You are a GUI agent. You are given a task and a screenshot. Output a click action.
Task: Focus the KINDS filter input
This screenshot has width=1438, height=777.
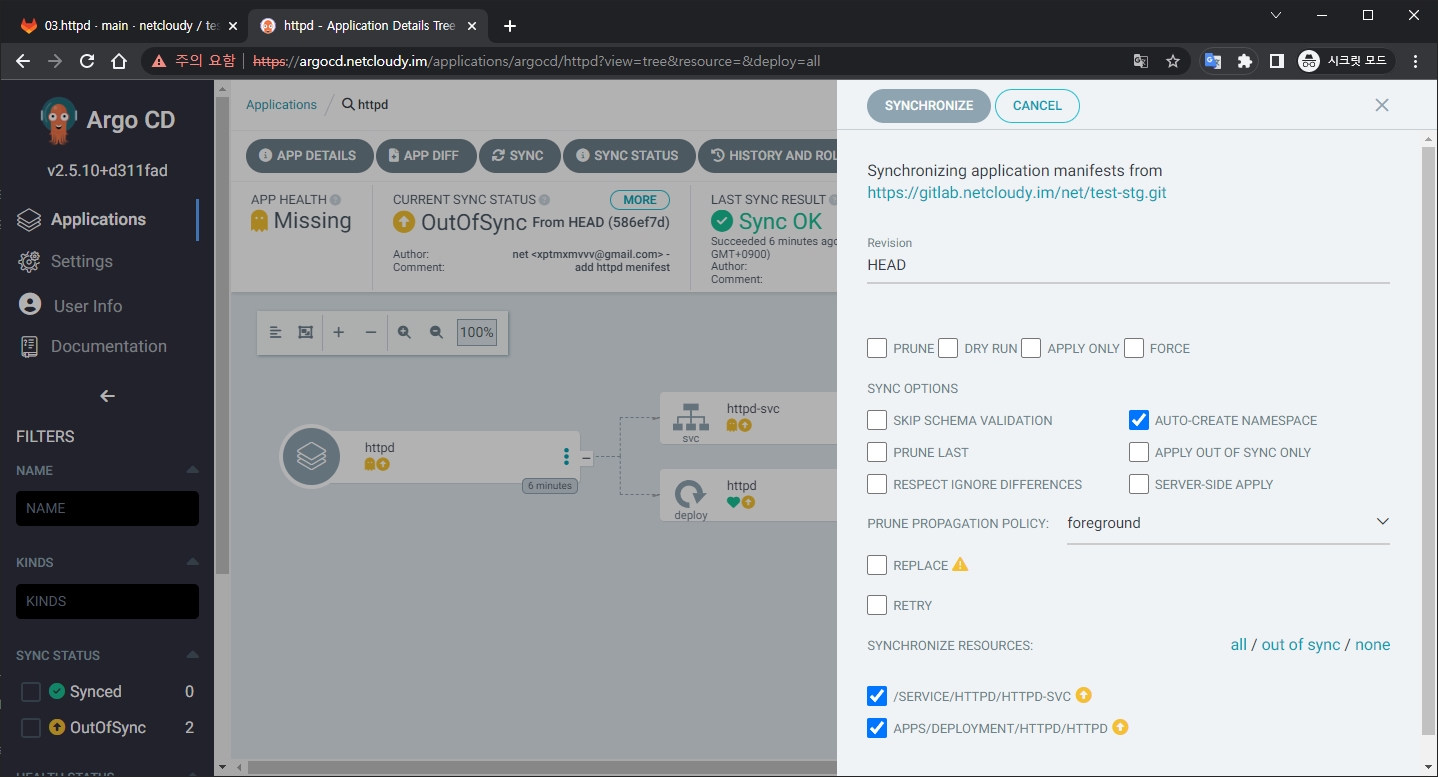(107, 601)
